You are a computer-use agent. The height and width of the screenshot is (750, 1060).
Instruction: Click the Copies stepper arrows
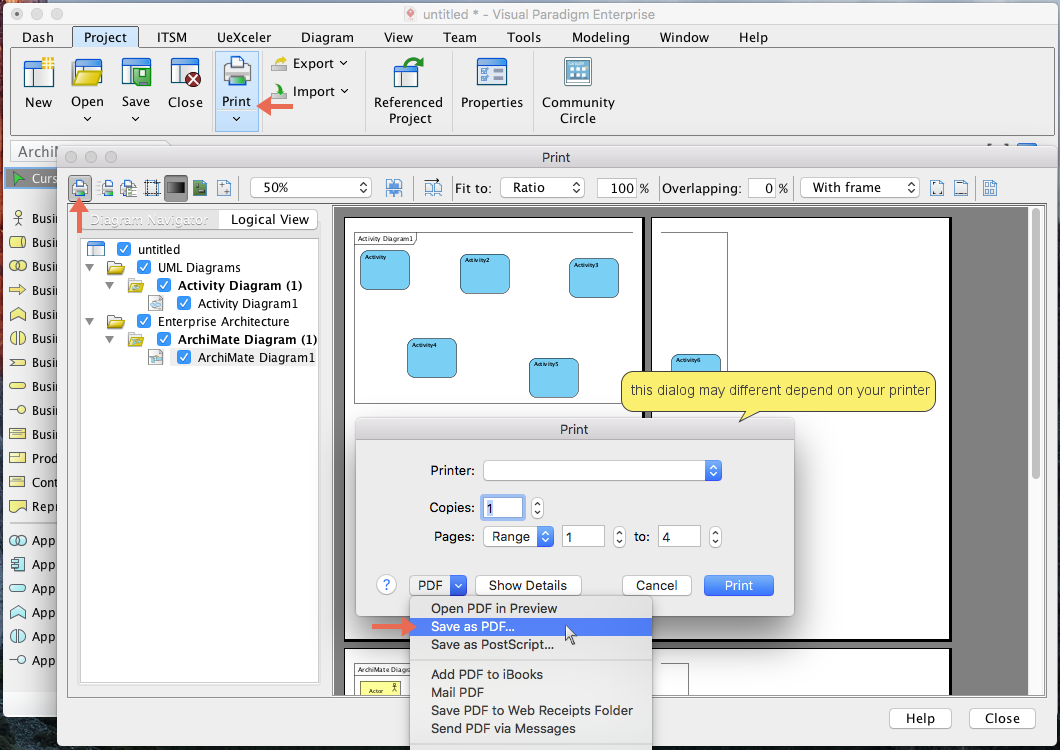click(x=537, y=507)
